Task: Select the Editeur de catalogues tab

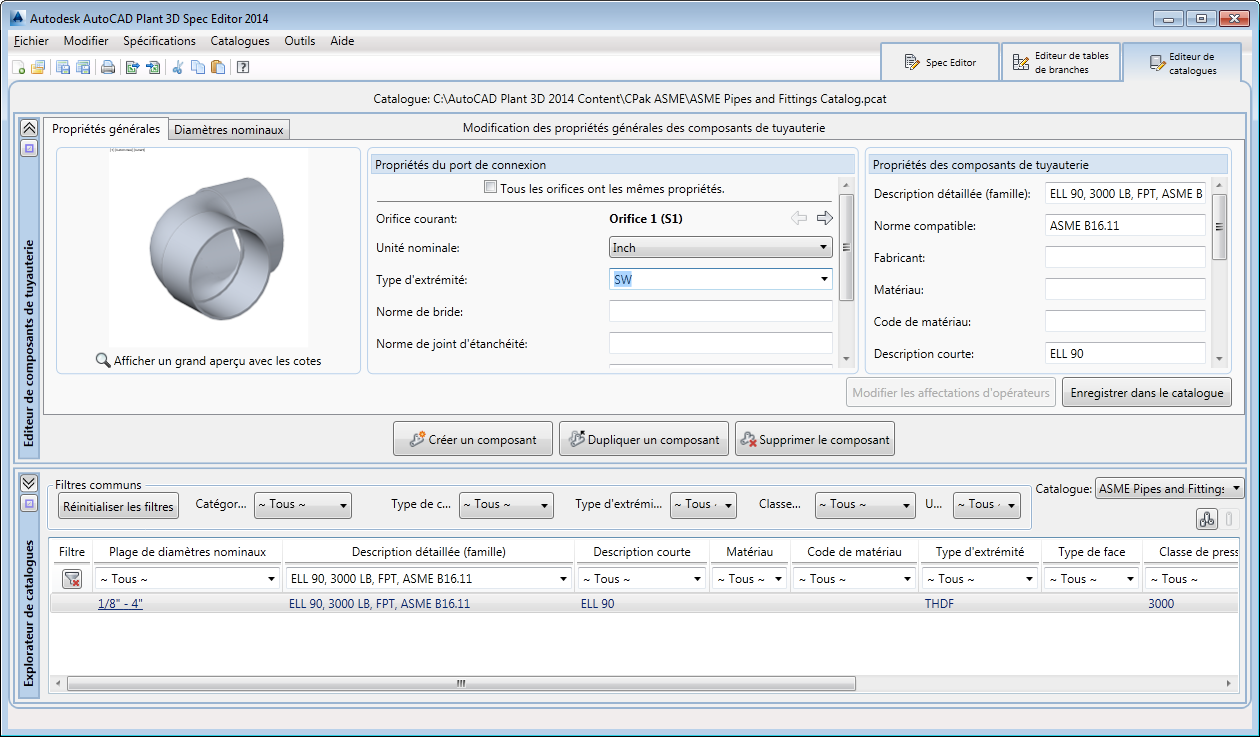Action: click(1183, 63)
